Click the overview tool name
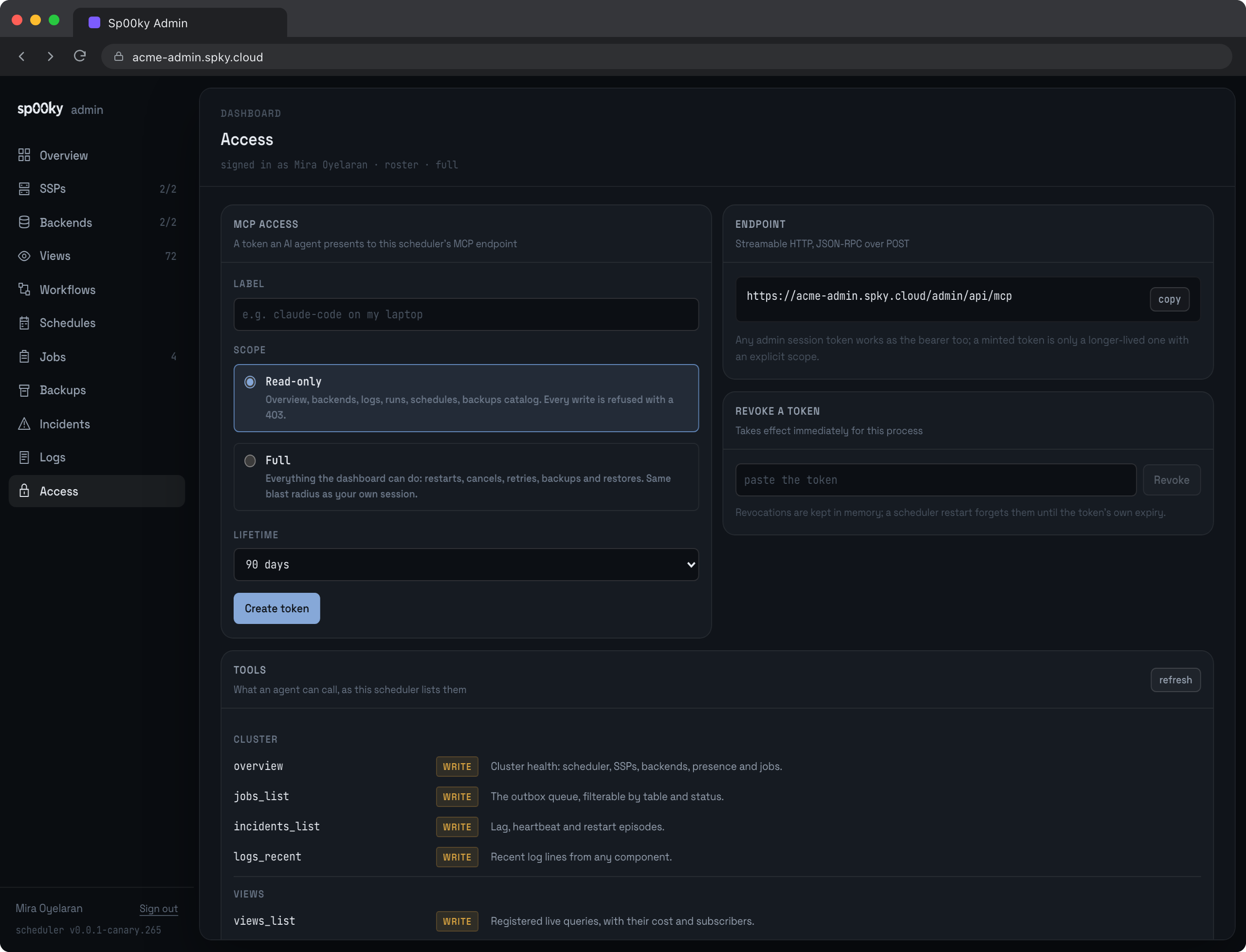 [258, 766]
